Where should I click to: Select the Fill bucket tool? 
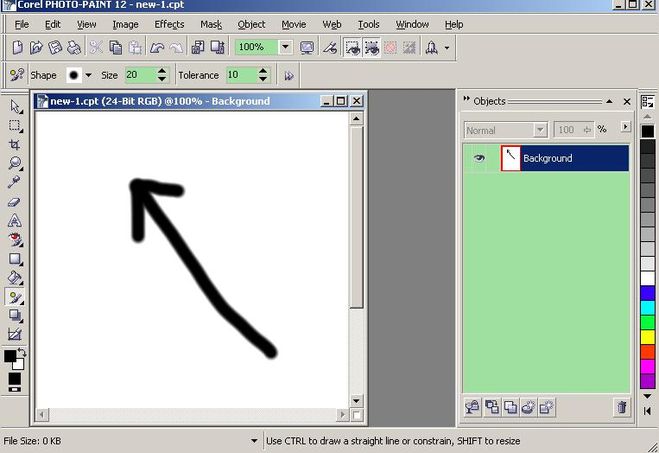(15, 277)
